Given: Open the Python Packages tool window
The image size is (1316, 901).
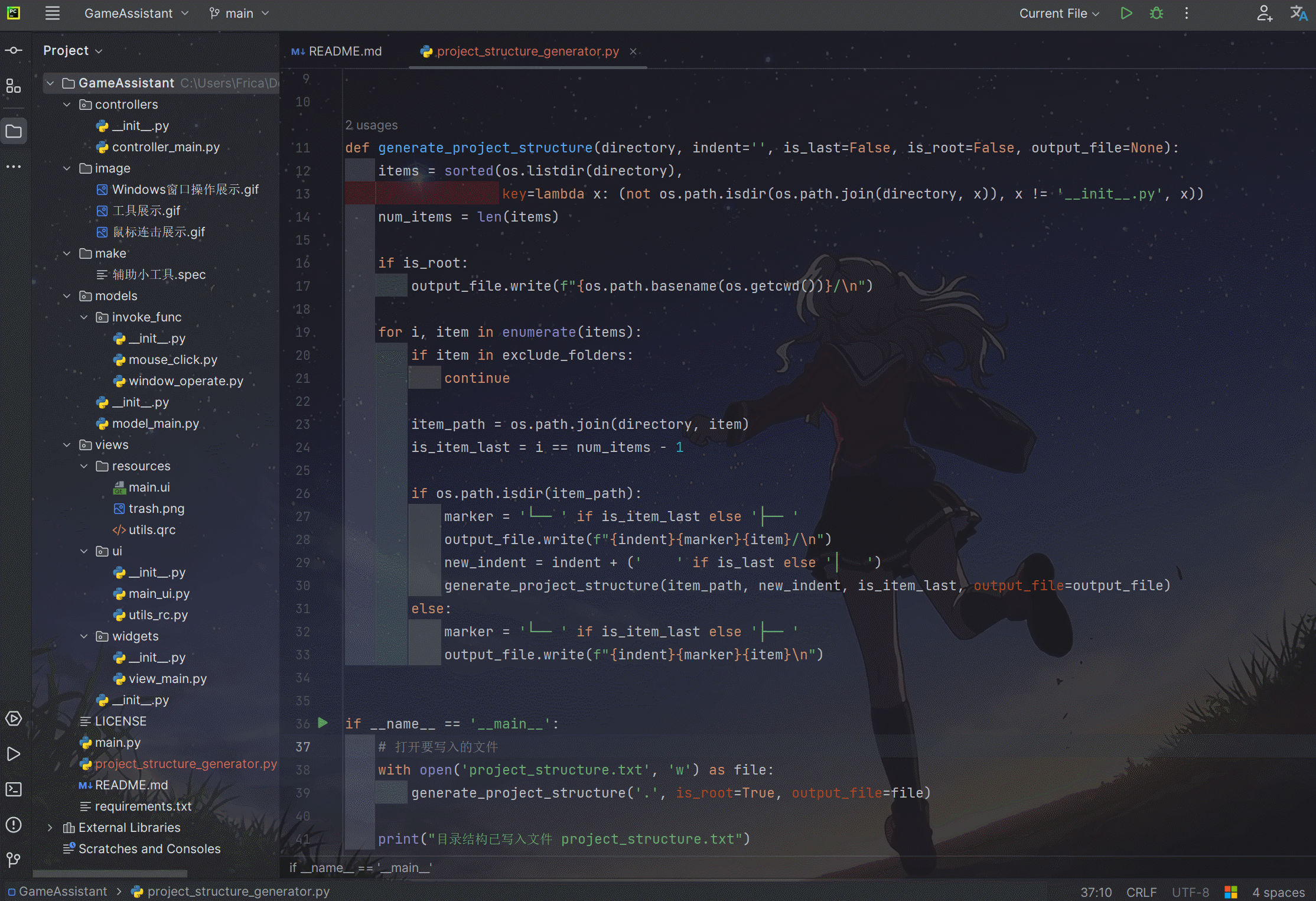Looking at the screenshot, I should 14,718.
